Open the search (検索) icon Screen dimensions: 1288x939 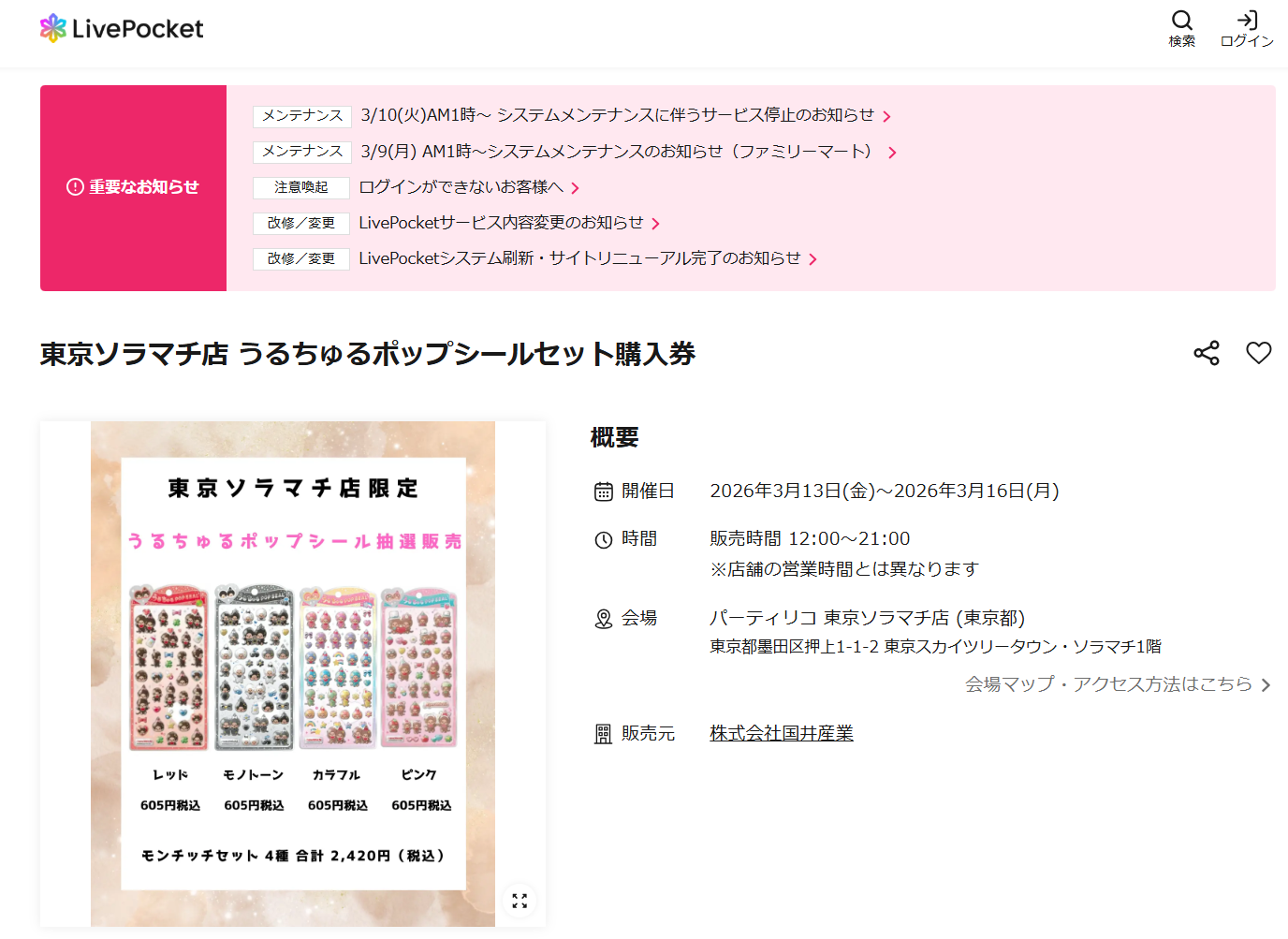click(1182, 28)
